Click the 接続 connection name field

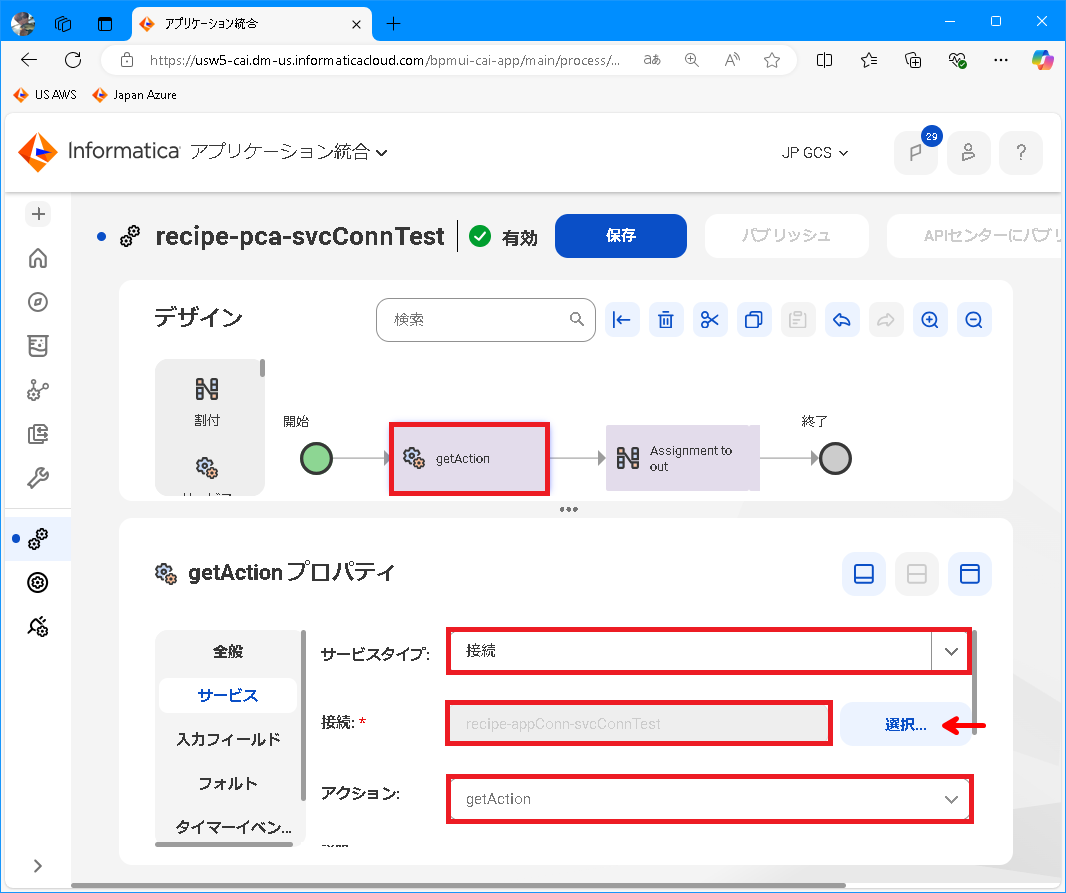tap(639, 724)
